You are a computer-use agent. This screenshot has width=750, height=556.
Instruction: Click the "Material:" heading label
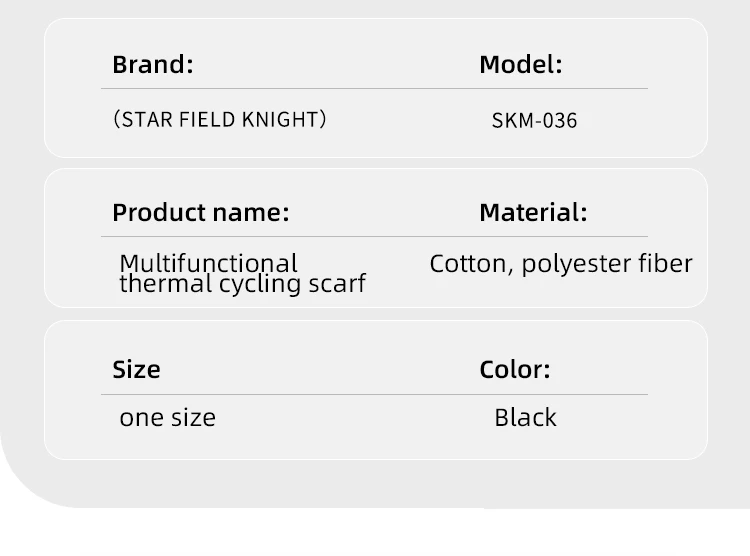(533, 213)
